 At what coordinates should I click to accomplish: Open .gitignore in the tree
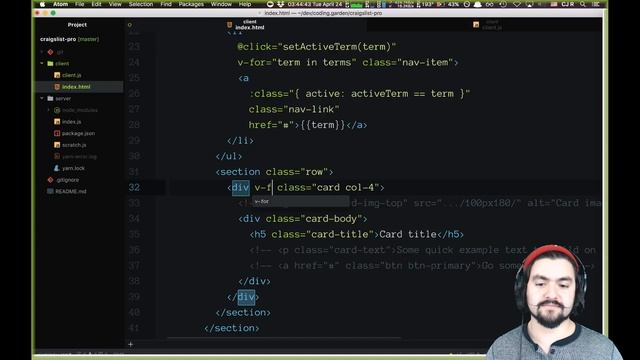point(68,180)
